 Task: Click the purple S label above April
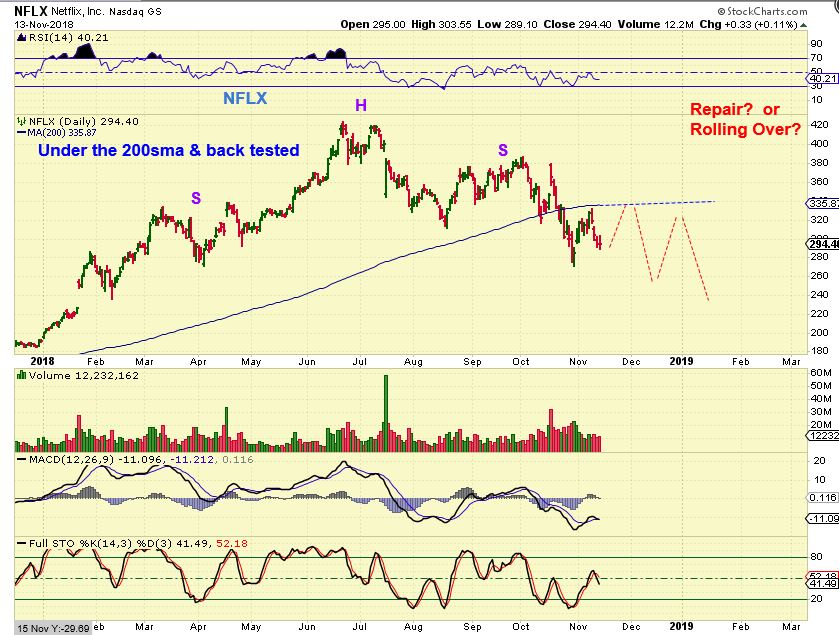pos(196,198)
